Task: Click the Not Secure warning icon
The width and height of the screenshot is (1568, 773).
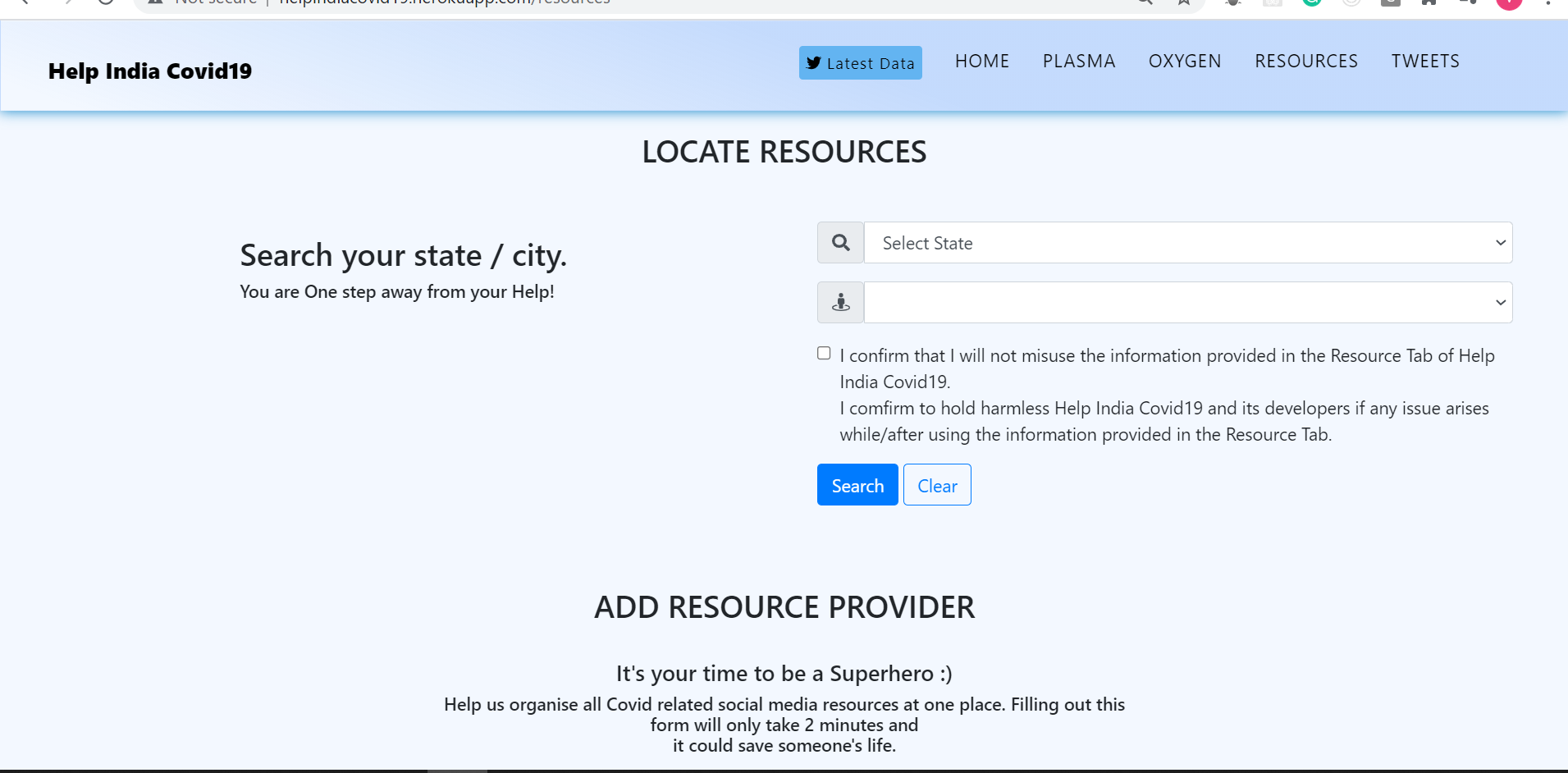Action: pos(155,2)
